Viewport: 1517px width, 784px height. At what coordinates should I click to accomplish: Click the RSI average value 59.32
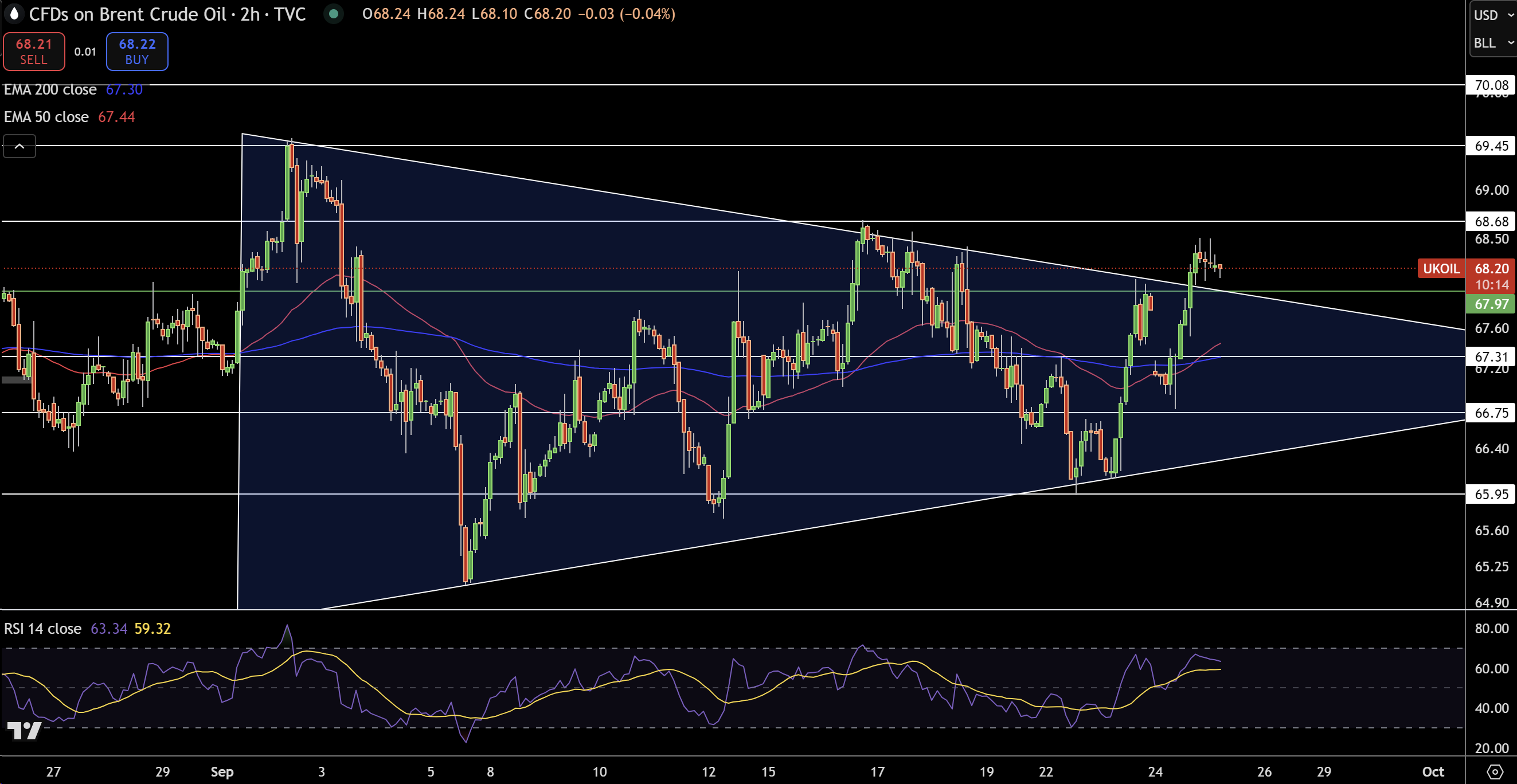click(x=153, y=628)
